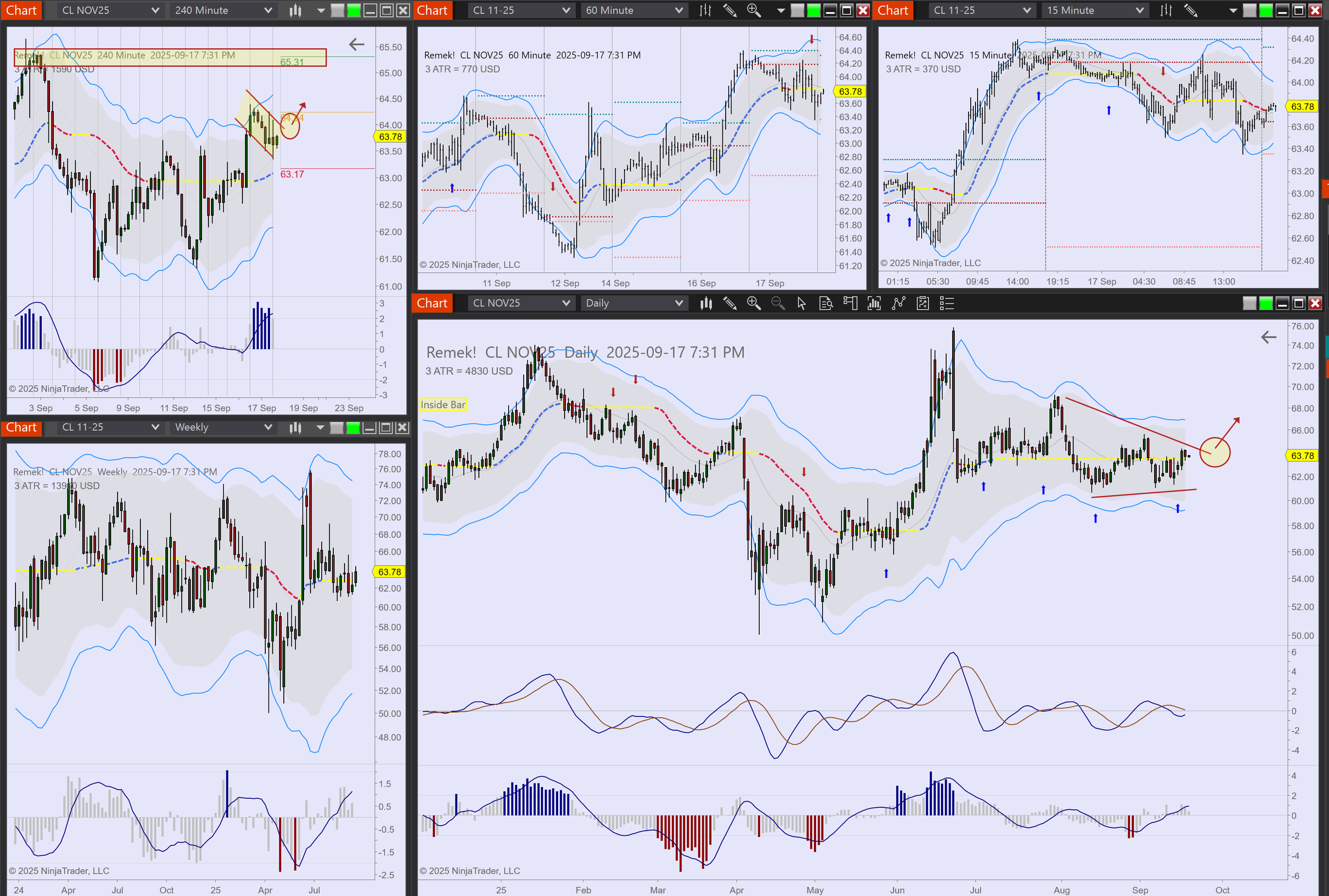
Task: Open drawing tools pencil in Daily chart
Action: 730,303
